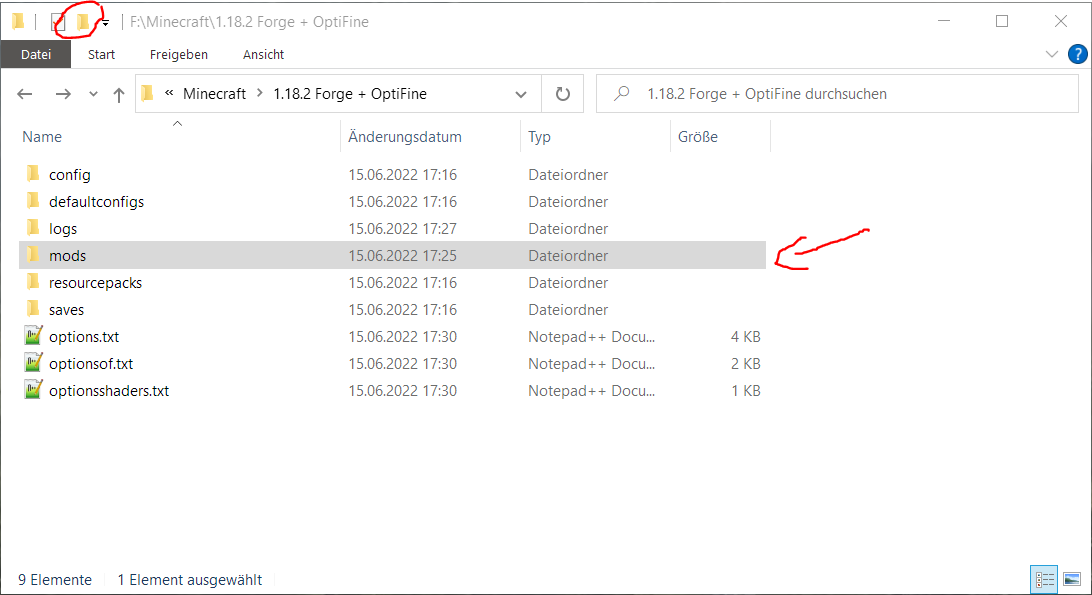This screenshot has width=1092, height=595.
Task: Click the Dateiordner type of saves
Action: click(x=568, y=310)
